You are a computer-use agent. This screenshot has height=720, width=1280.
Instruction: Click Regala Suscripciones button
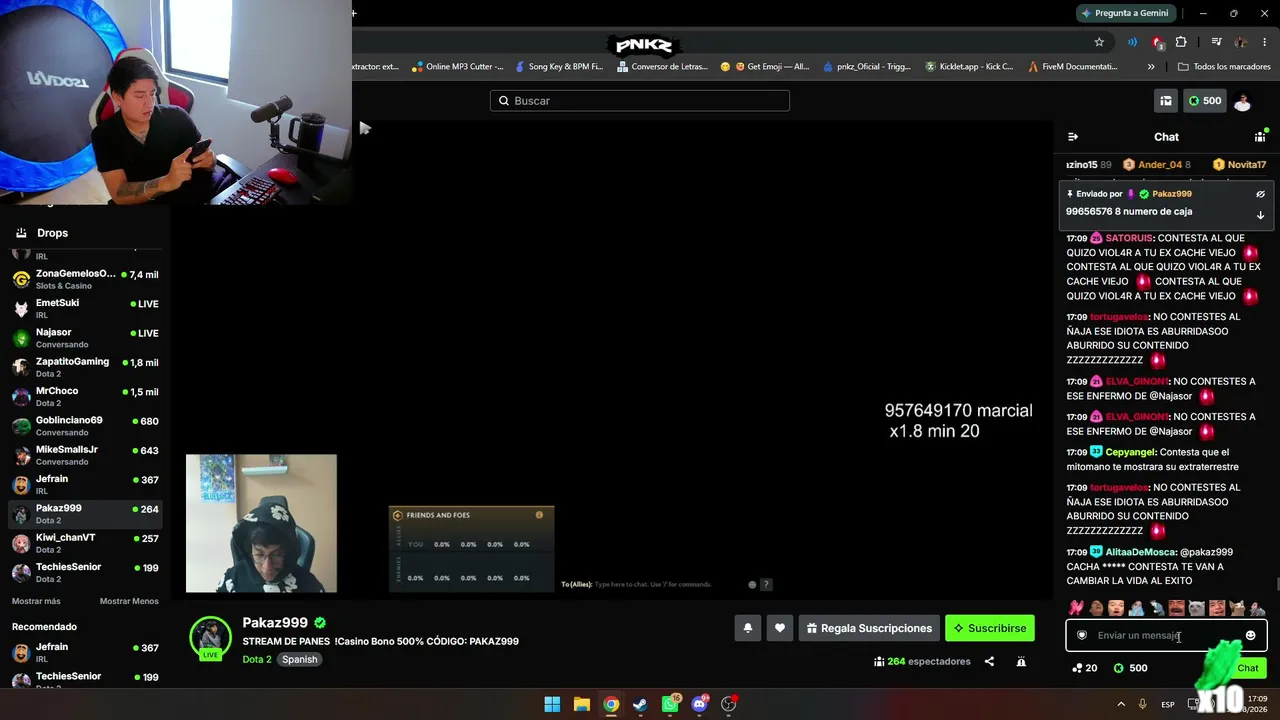point(869,628)
